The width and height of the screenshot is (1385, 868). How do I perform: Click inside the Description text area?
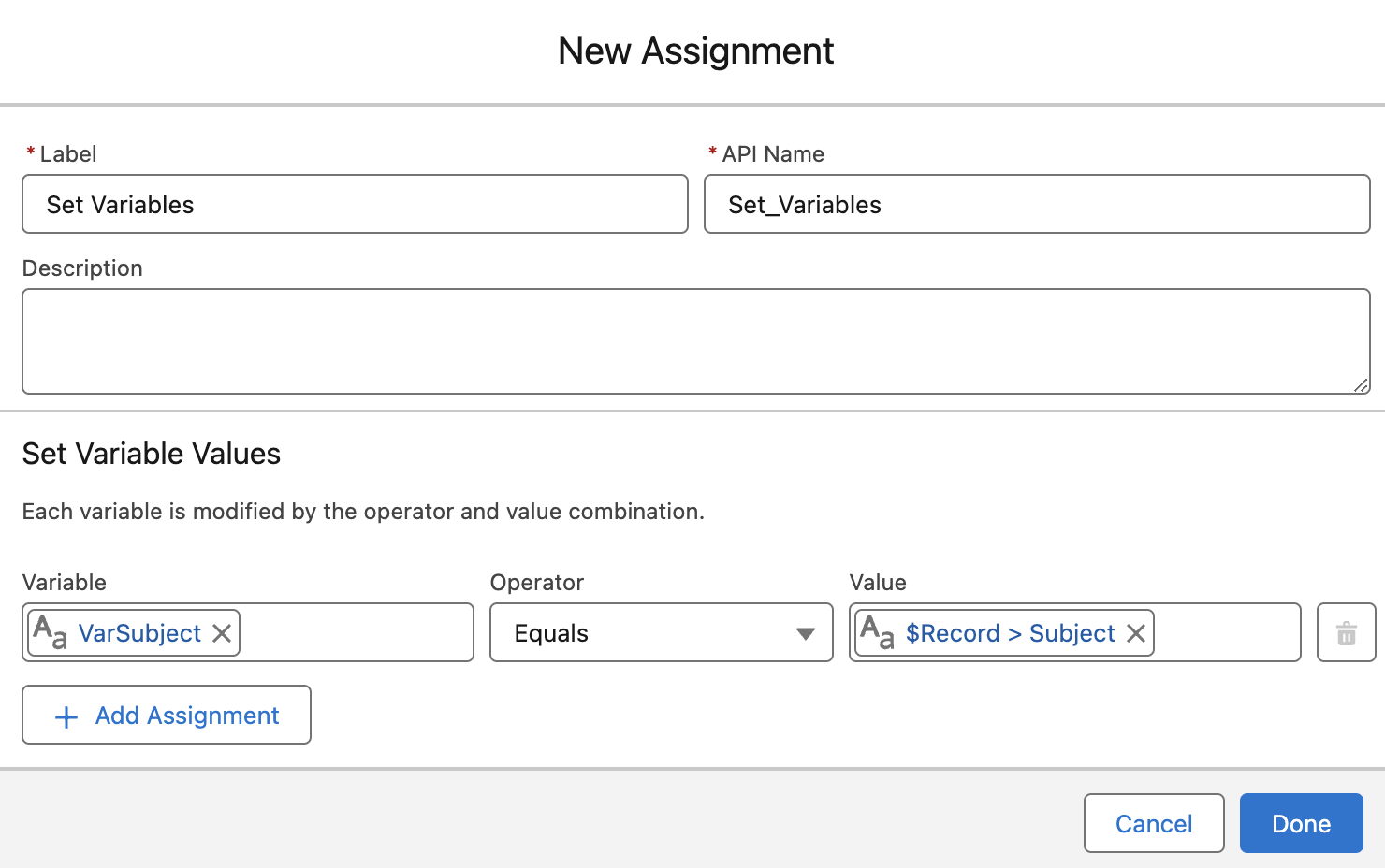(x=695, y=340)
